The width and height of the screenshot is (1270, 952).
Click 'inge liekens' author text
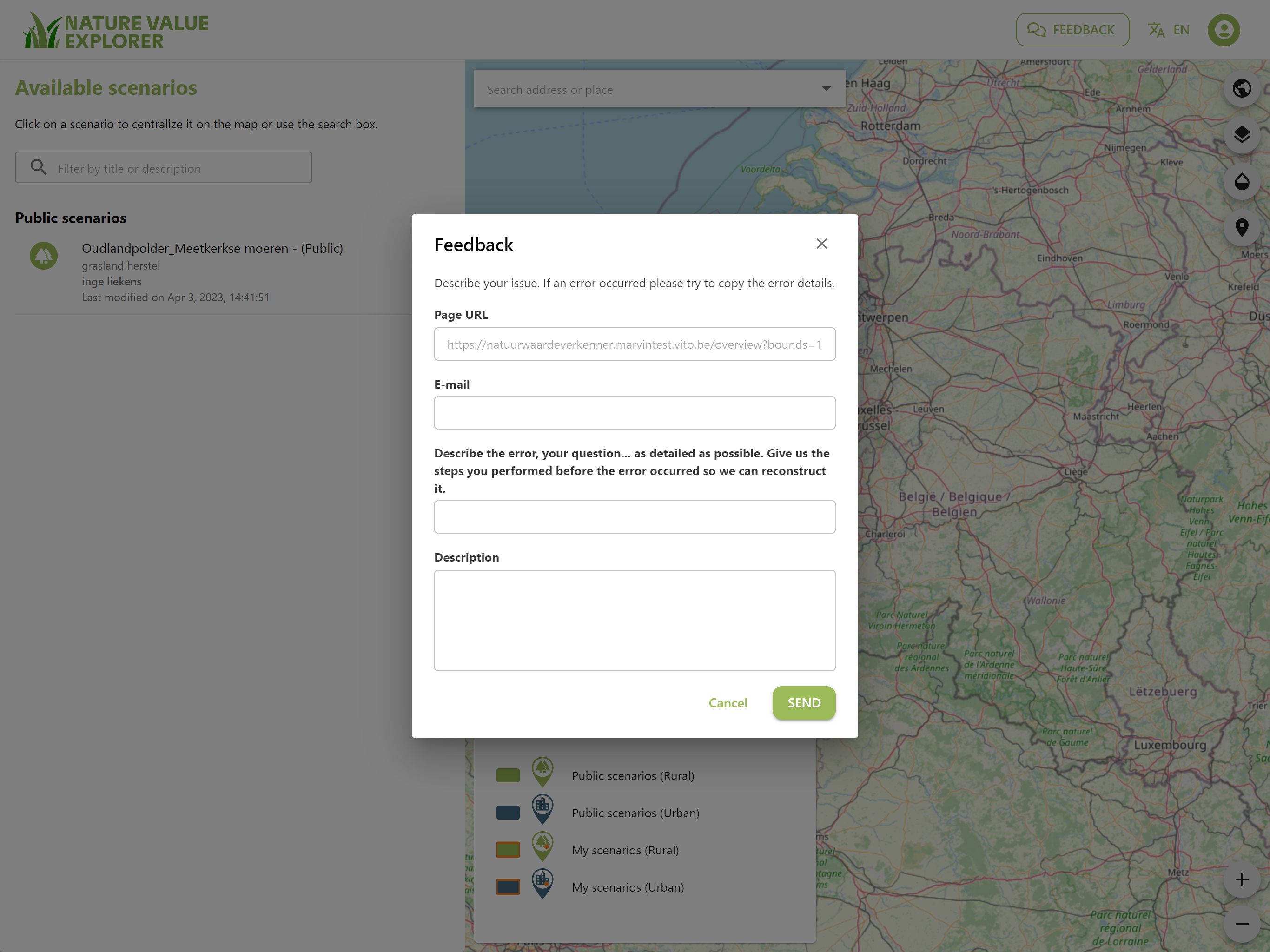(112, 281)
